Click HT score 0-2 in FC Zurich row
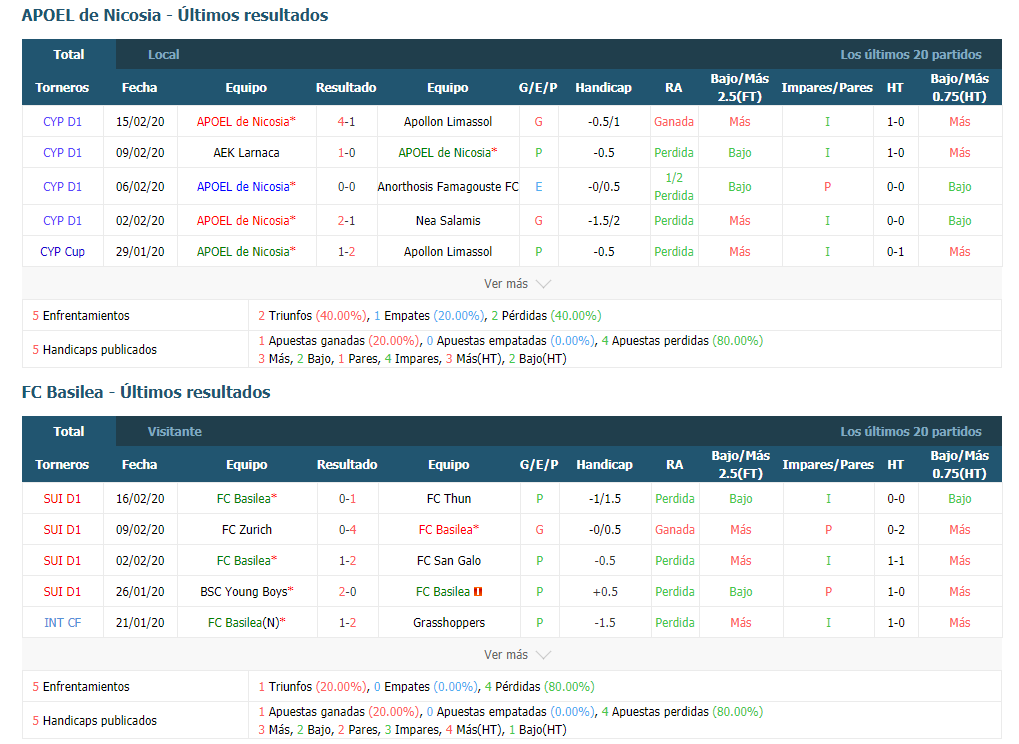The width and height of the screenshot is (1019, 744). (896, 530)
